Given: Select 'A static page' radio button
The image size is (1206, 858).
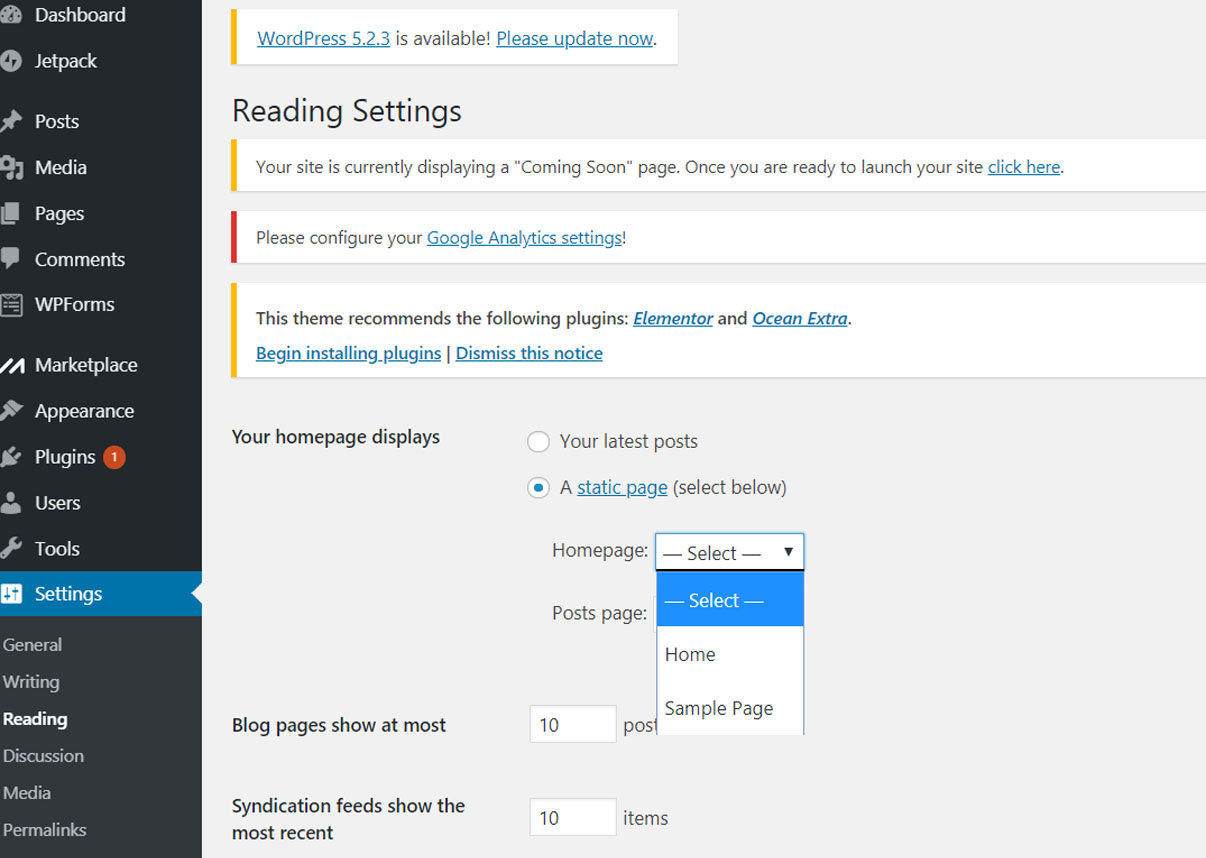Looking at the screenshot, I should [538, 488].
